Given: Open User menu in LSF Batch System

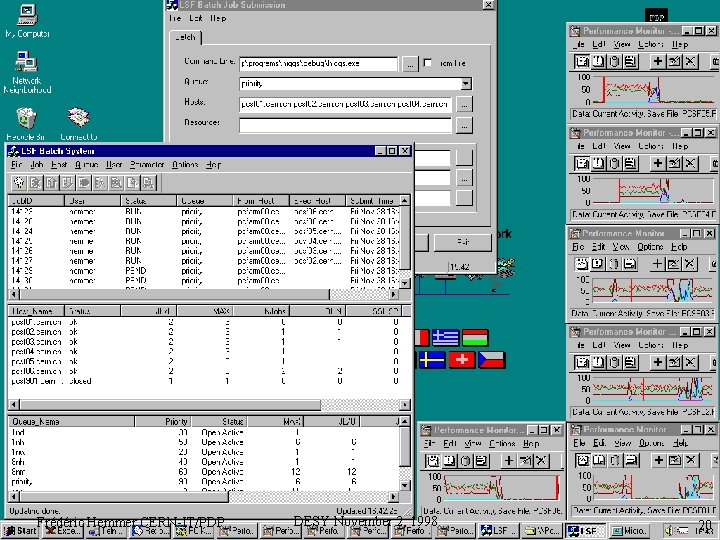Looking at the screenshot, I should pyautogui.click(x=114, y=164).
